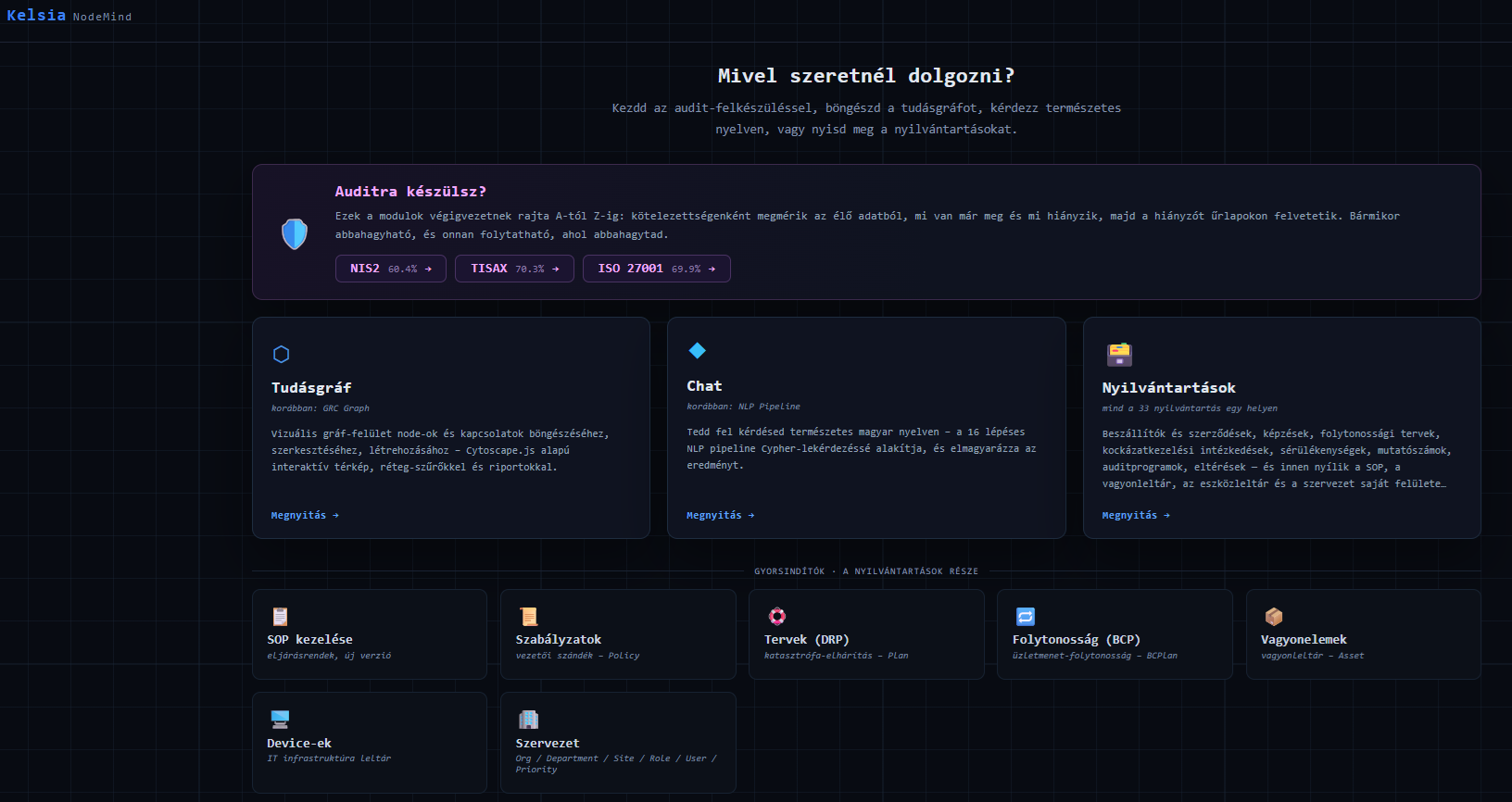Image resolution: width=1512 pixels, height=802 pixels.
Task: Click the 'üzletmenet-folytonosság – BCPlan' subtitle
Action: tap(1095, 656)
